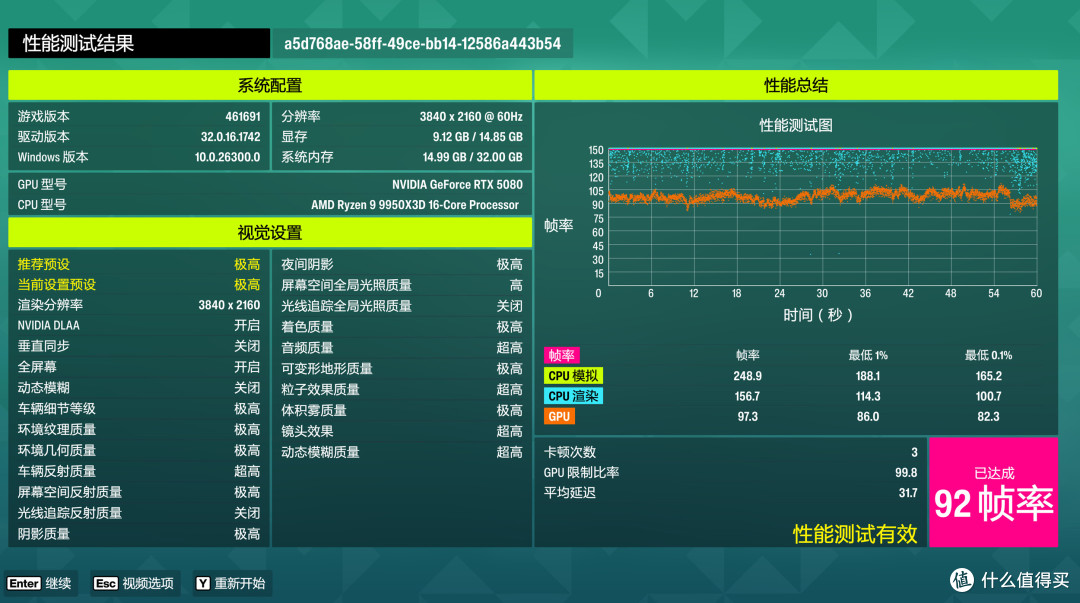Viewport: 1080px width, 603px height.
Task: Click the 驱动版本 32.0.16.1742 row
Action: tap(139, 136)
